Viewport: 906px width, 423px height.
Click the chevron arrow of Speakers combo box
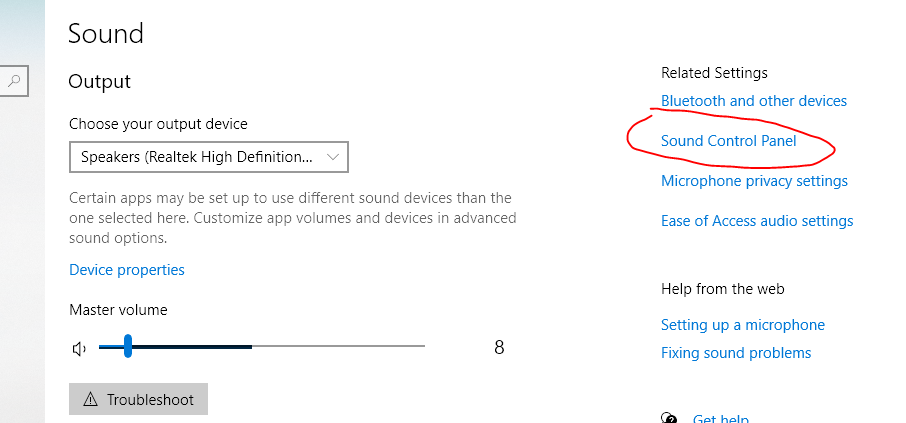click(335, 157)
